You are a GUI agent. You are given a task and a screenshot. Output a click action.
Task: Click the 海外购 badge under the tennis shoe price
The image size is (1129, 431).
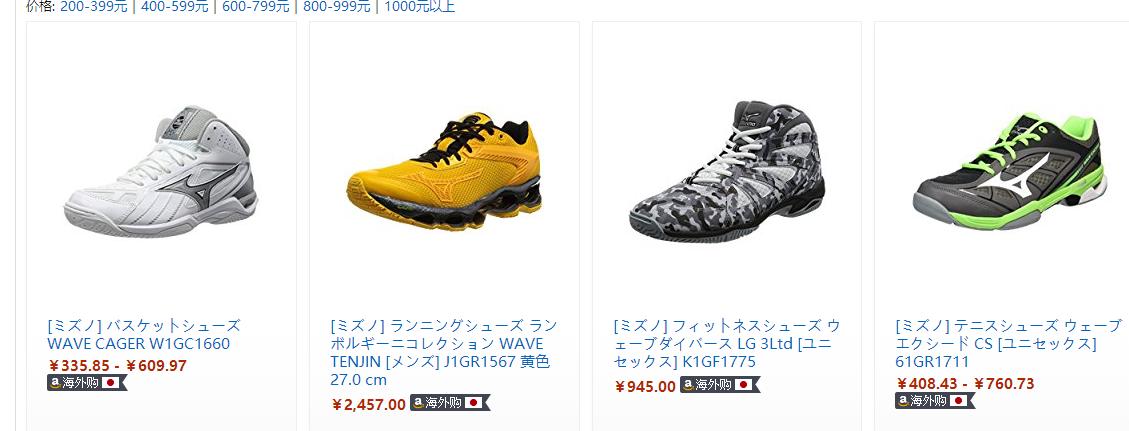[x=935, y=401]
